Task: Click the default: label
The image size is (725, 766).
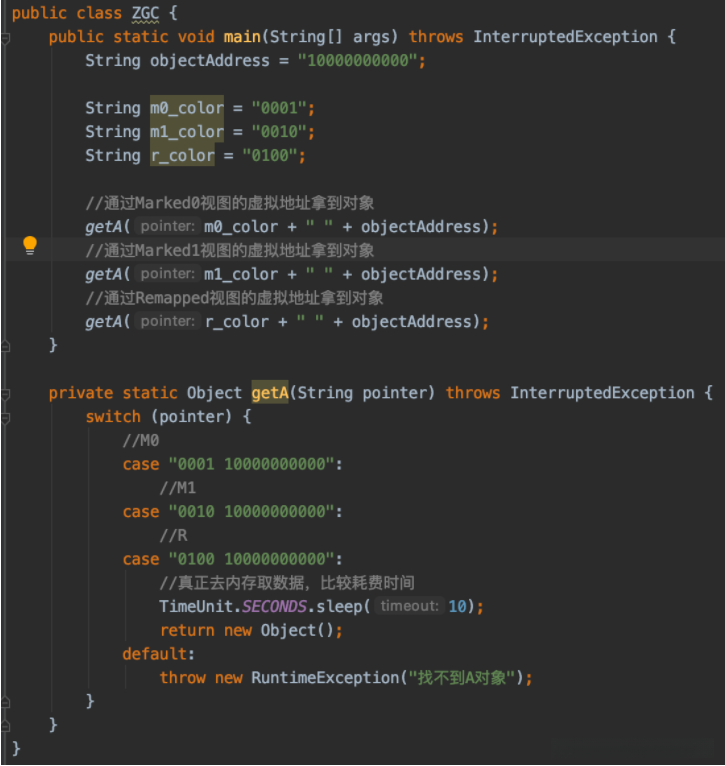Action: coord(159,654)
